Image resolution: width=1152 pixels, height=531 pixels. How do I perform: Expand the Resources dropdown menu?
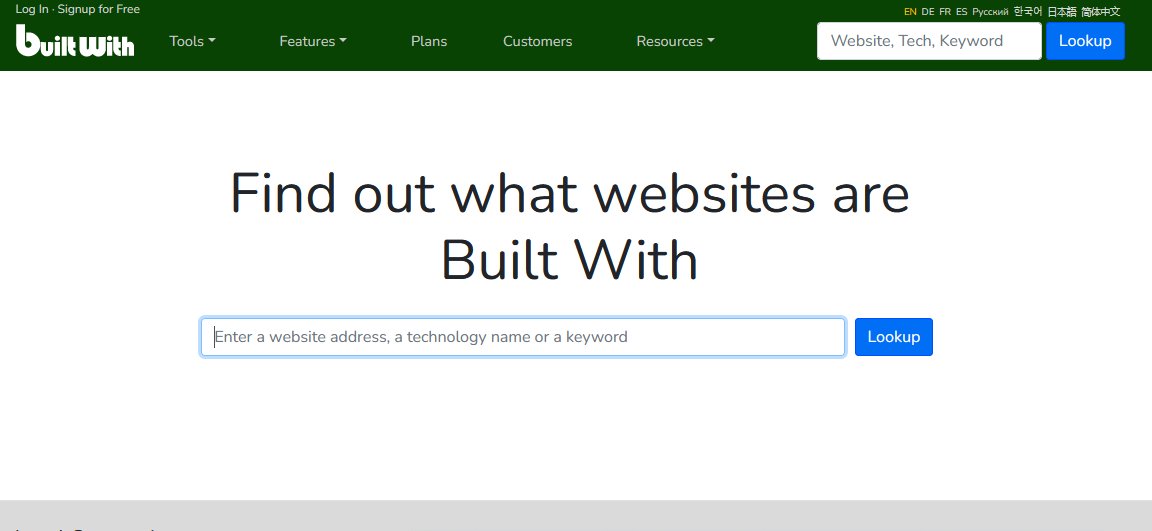pos(675,41)
